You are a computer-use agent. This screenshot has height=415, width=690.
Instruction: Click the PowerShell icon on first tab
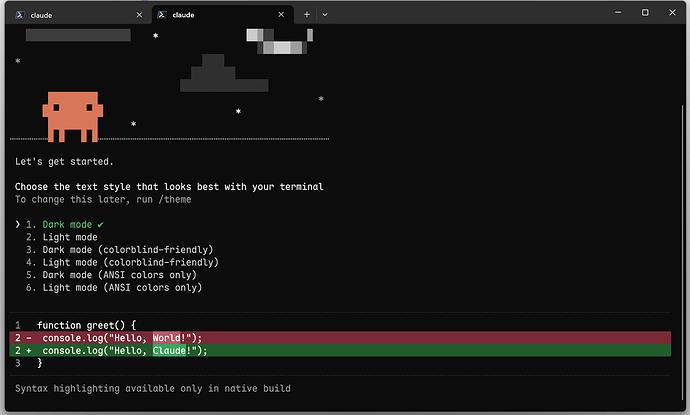[x=20, y=15]
